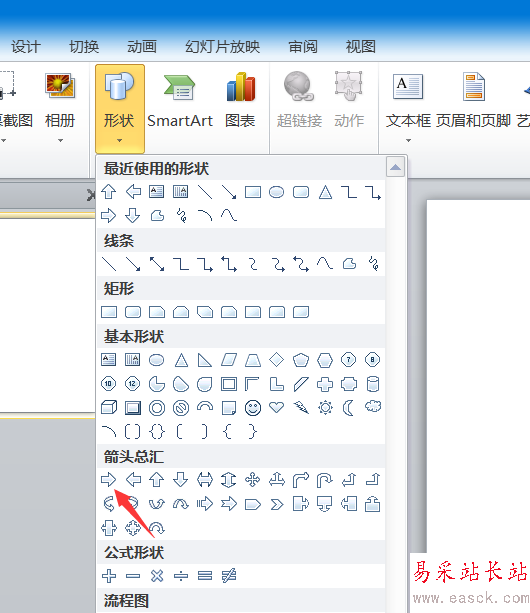The image size is (530, 613).
Task: Select equal sign under 公式形状
Action: pyautogui.click(x=205, y=575)
